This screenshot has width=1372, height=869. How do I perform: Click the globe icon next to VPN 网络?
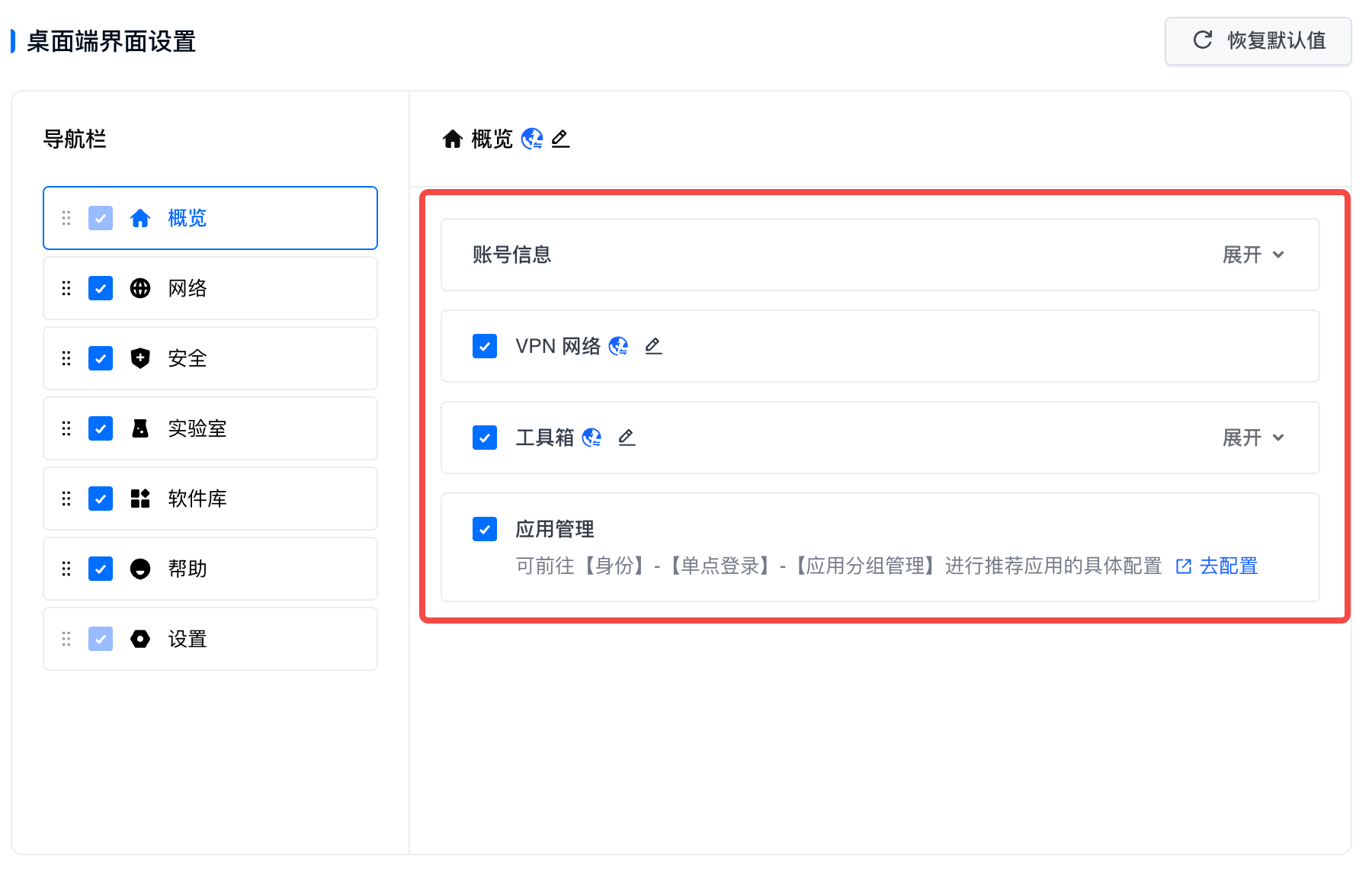(x=619, y=346)
